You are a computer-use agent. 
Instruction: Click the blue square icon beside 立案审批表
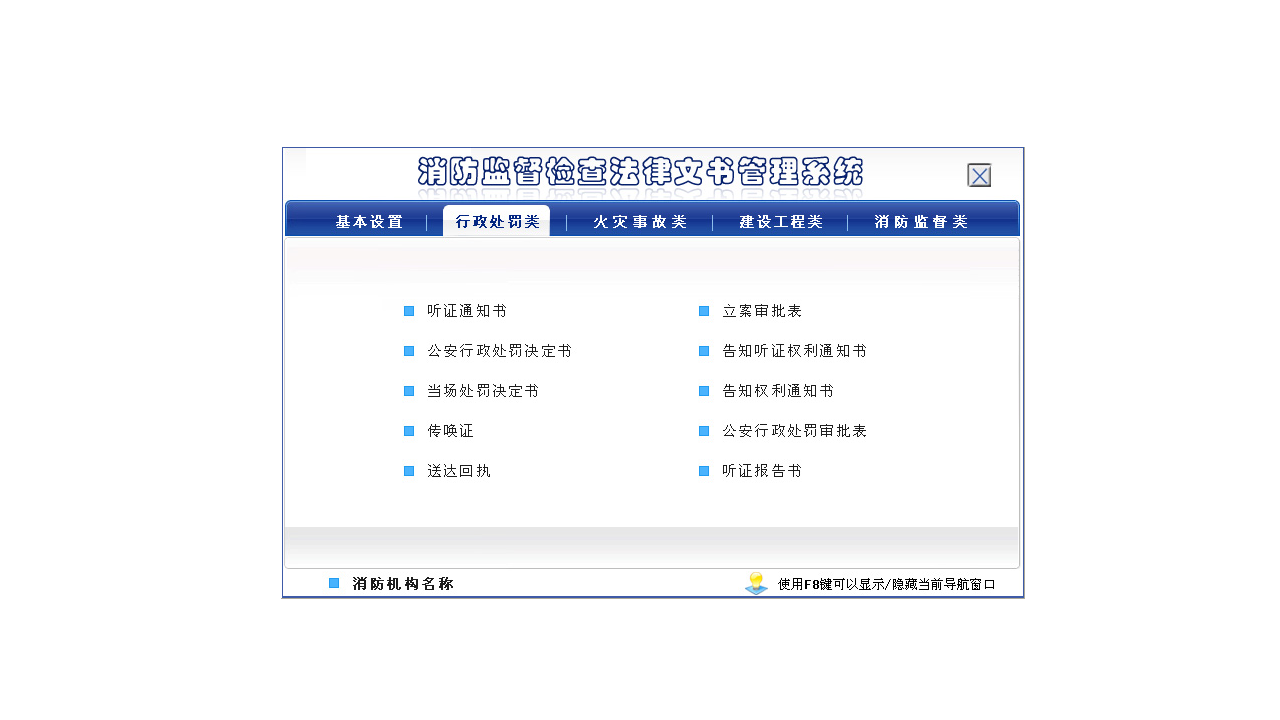click(704, 311)
